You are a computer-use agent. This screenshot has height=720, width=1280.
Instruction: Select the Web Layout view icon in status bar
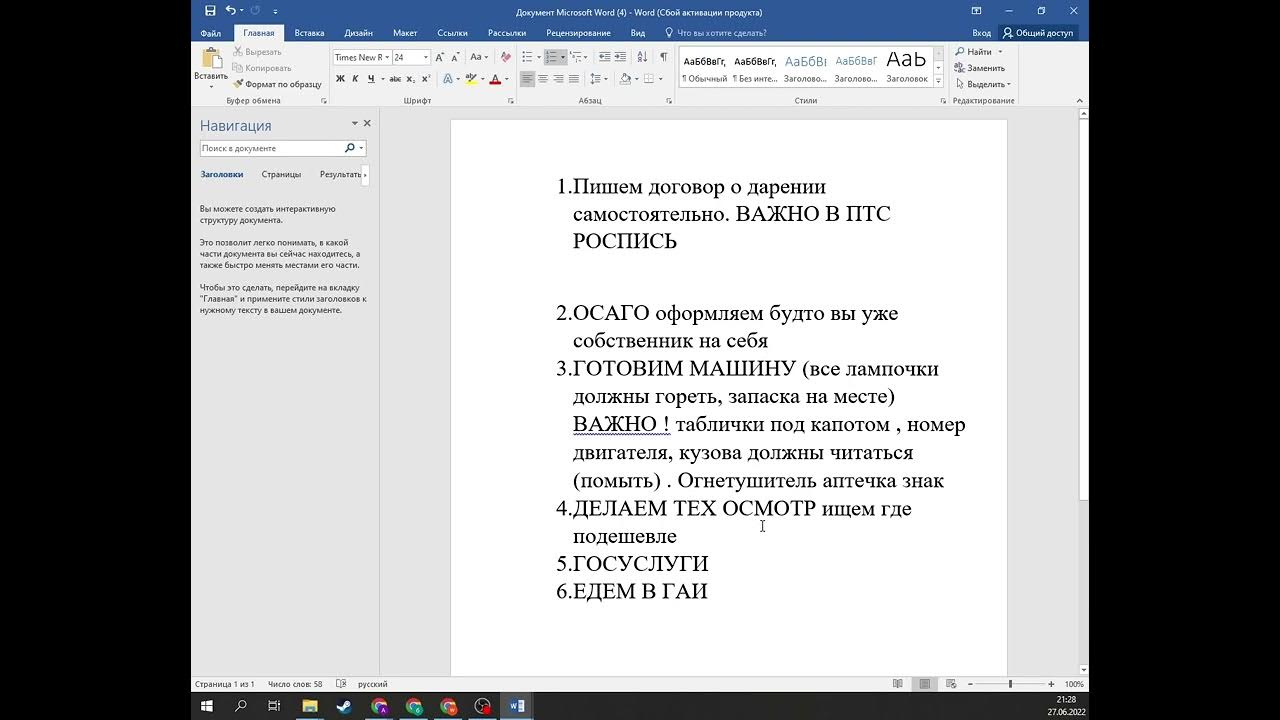(951, 684)
